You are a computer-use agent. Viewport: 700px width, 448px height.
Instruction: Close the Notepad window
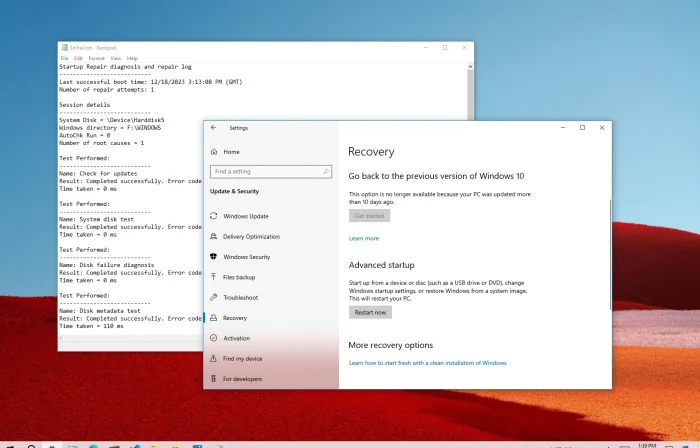pyautogui.click(x=464, y=47)
